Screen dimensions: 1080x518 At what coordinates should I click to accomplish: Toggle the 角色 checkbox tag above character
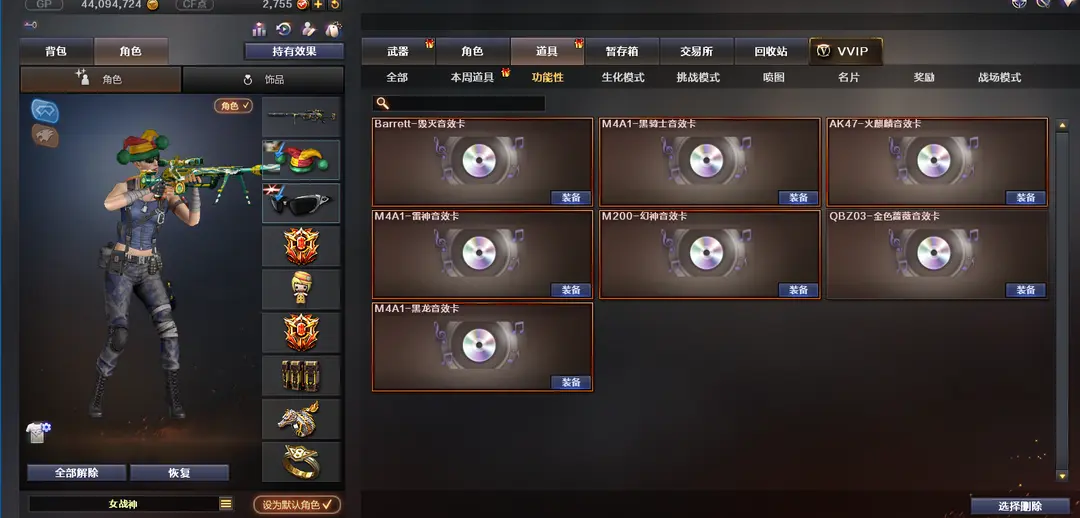233,106
